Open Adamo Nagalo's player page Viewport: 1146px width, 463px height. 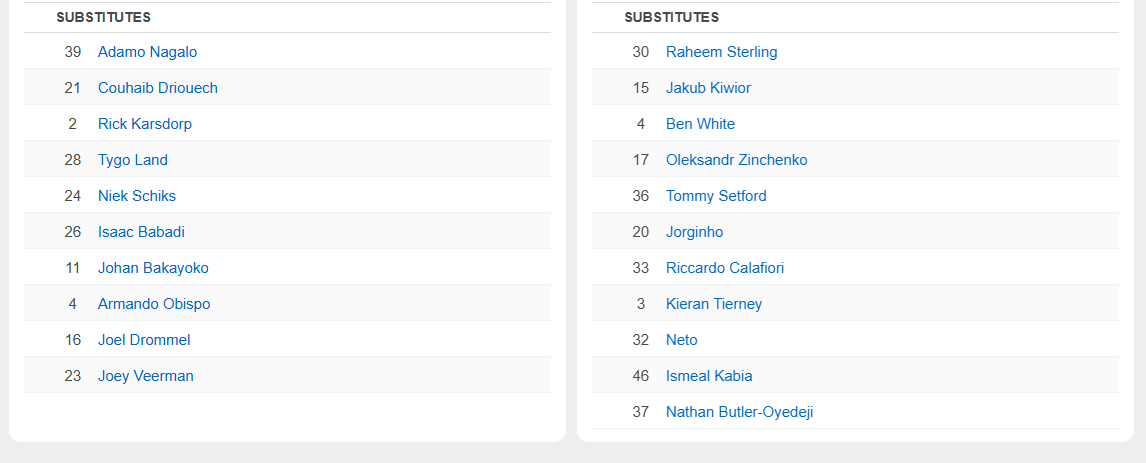pos(147,52)
